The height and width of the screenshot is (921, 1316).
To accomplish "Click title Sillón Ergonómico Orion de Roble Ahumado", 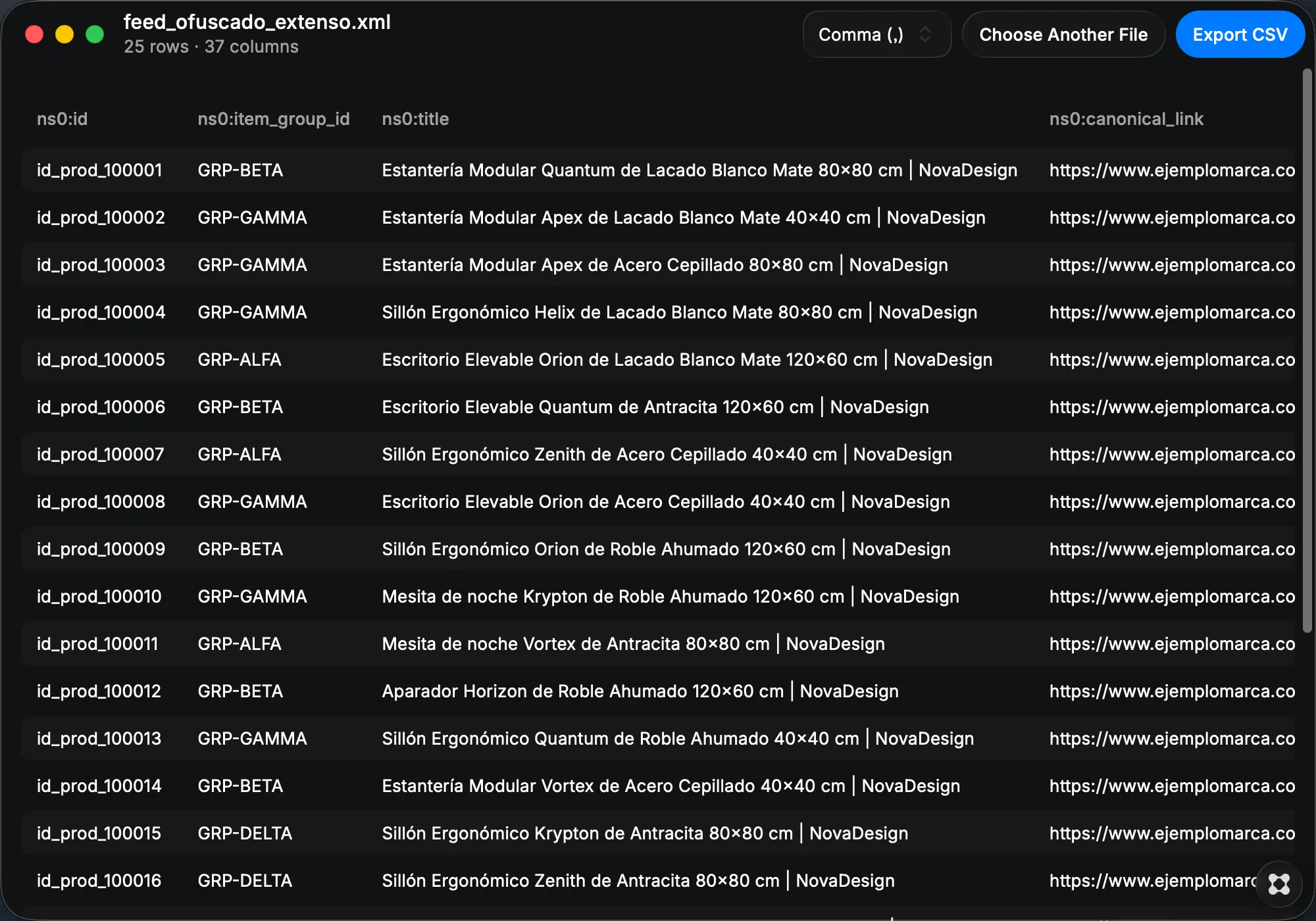I will [666, 549].
